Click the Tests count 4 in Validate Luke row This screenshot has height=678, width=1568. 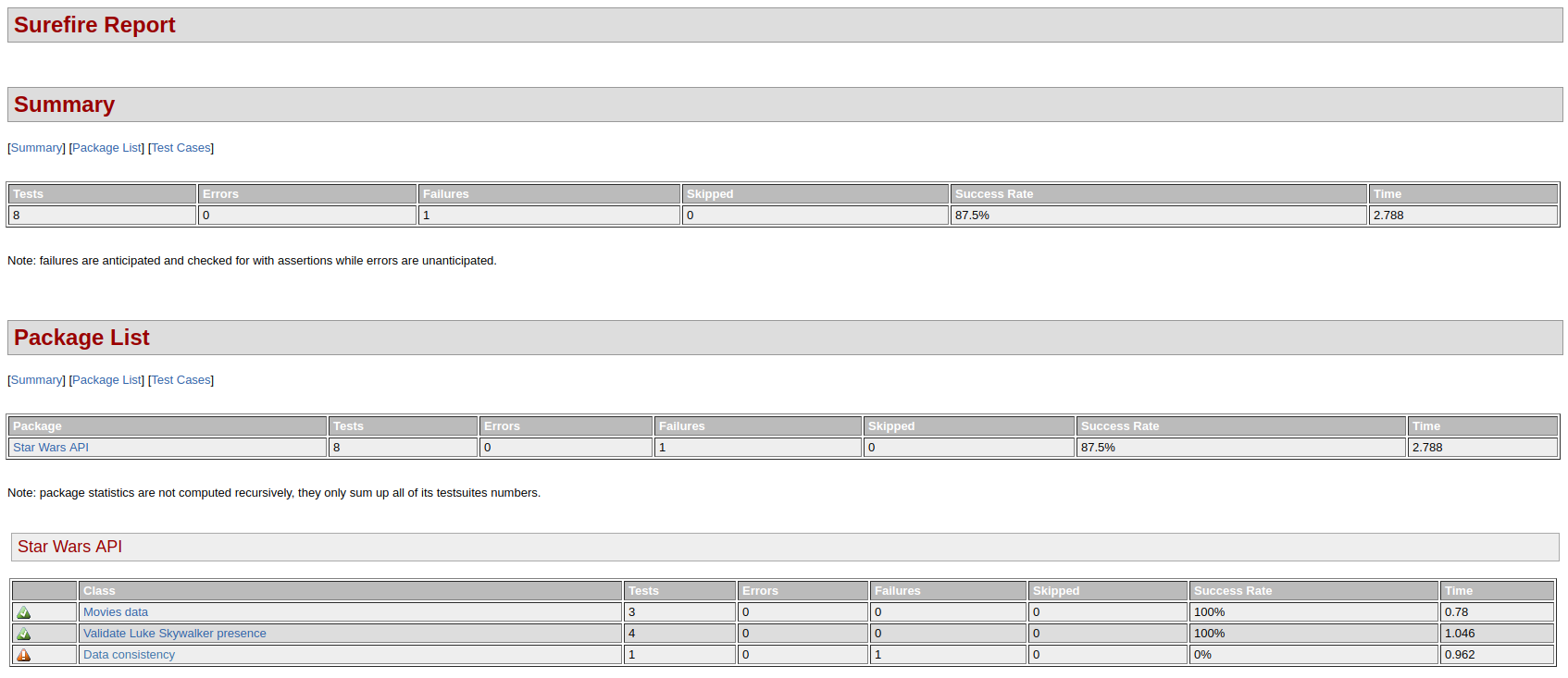click(x=631, y=634)
